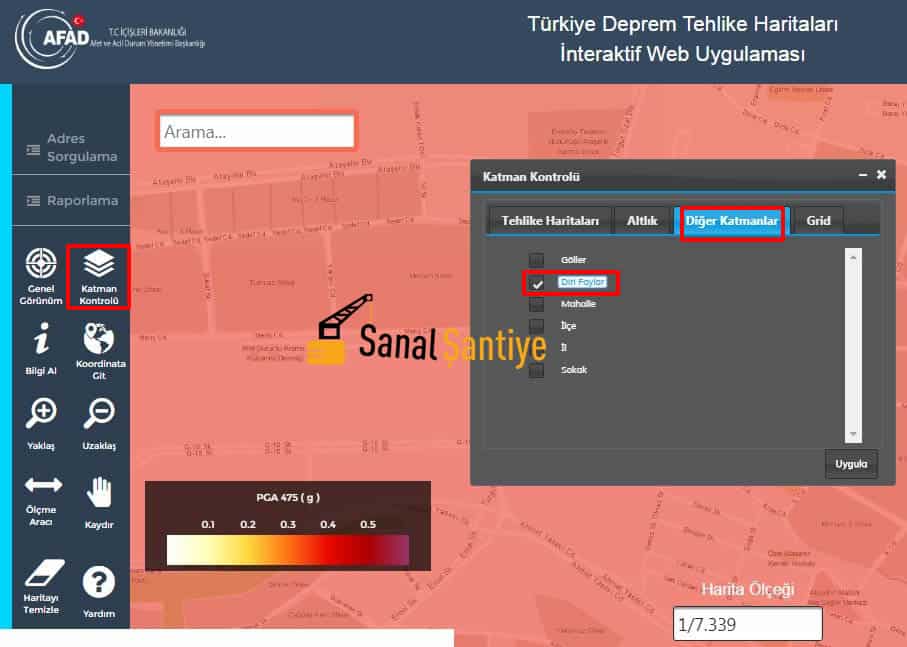Expand the Adres Sorgulama panel
Viewport: 907px width, 647px height.
71,148
